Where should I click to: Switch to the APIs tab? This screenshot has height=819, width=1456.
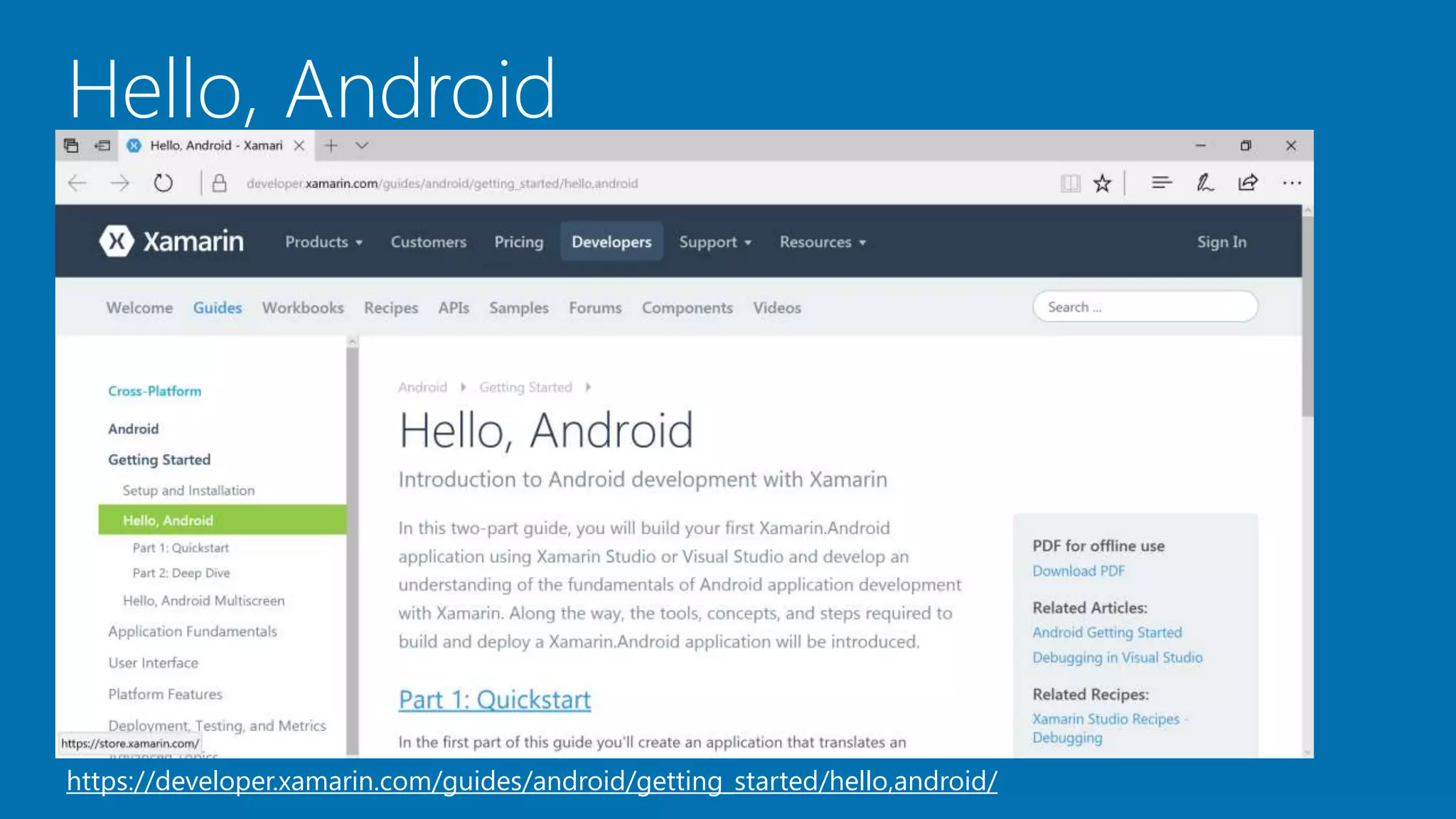[454, 308]
